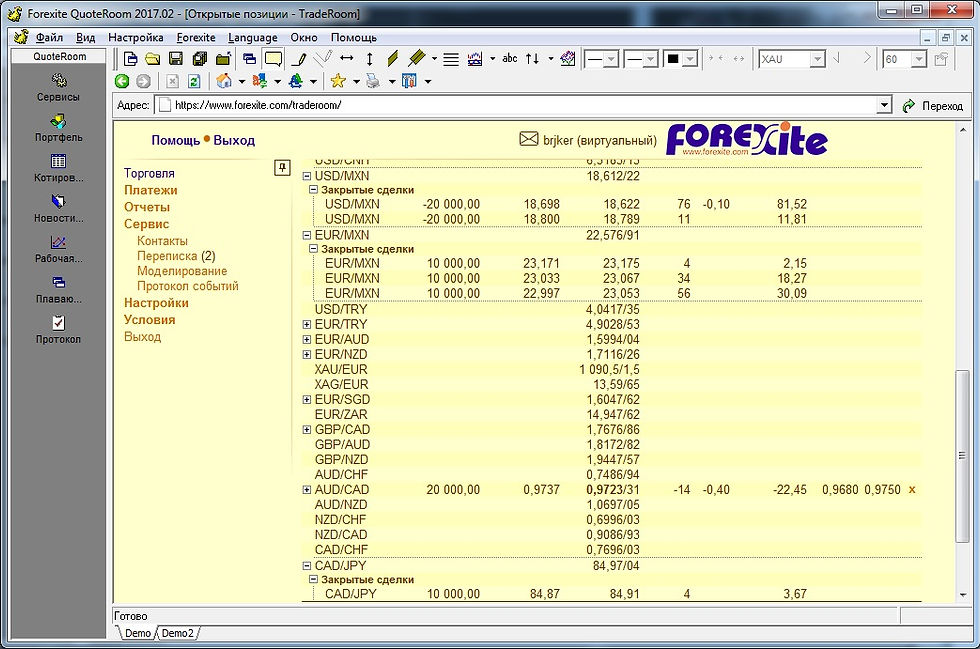This screenshot has height=649, width=980.
Task: Open the 60 timeframe dropdown
Action: [x=918, y=59]
